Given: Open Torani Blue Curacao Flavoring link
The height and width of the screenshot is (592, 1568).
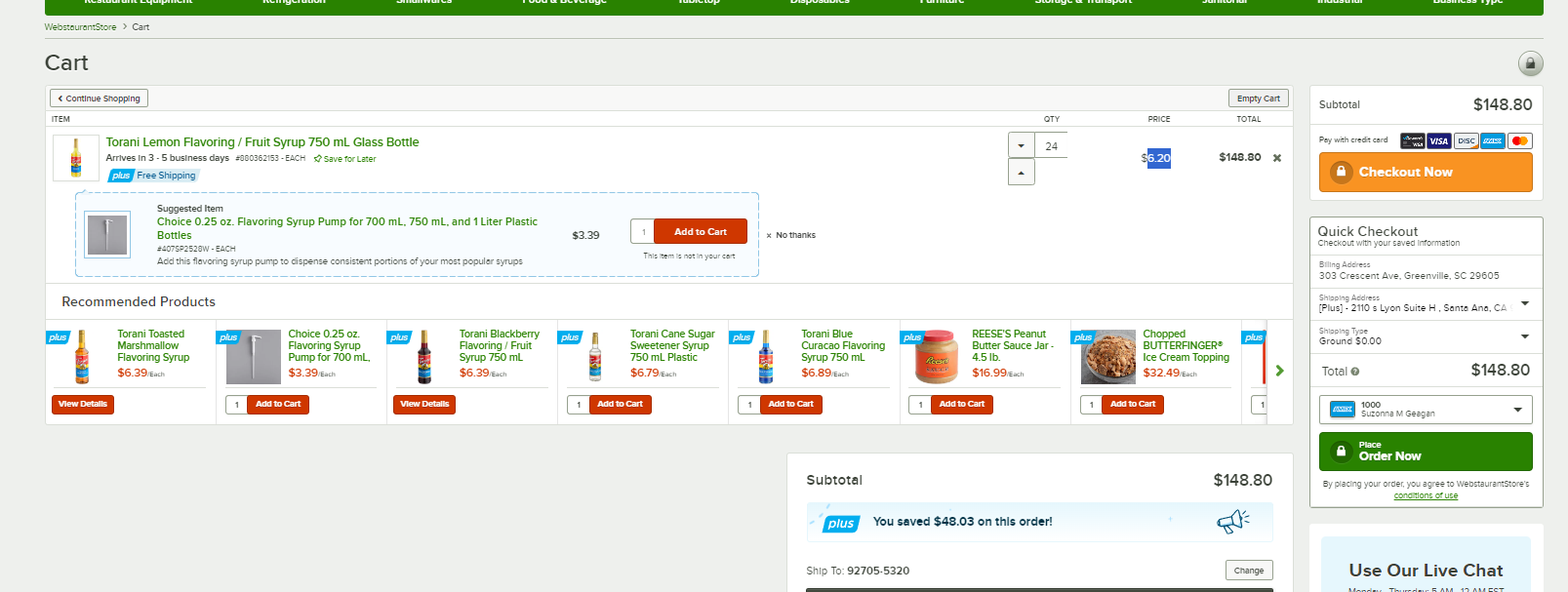Looking at the screenshot, I should [x=843, y=345].
